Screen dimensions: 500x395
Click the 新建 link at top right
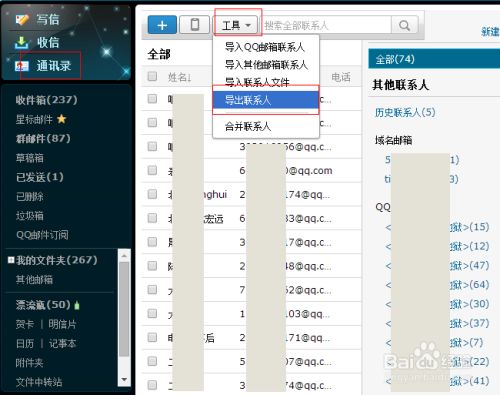tap(490, 32)
